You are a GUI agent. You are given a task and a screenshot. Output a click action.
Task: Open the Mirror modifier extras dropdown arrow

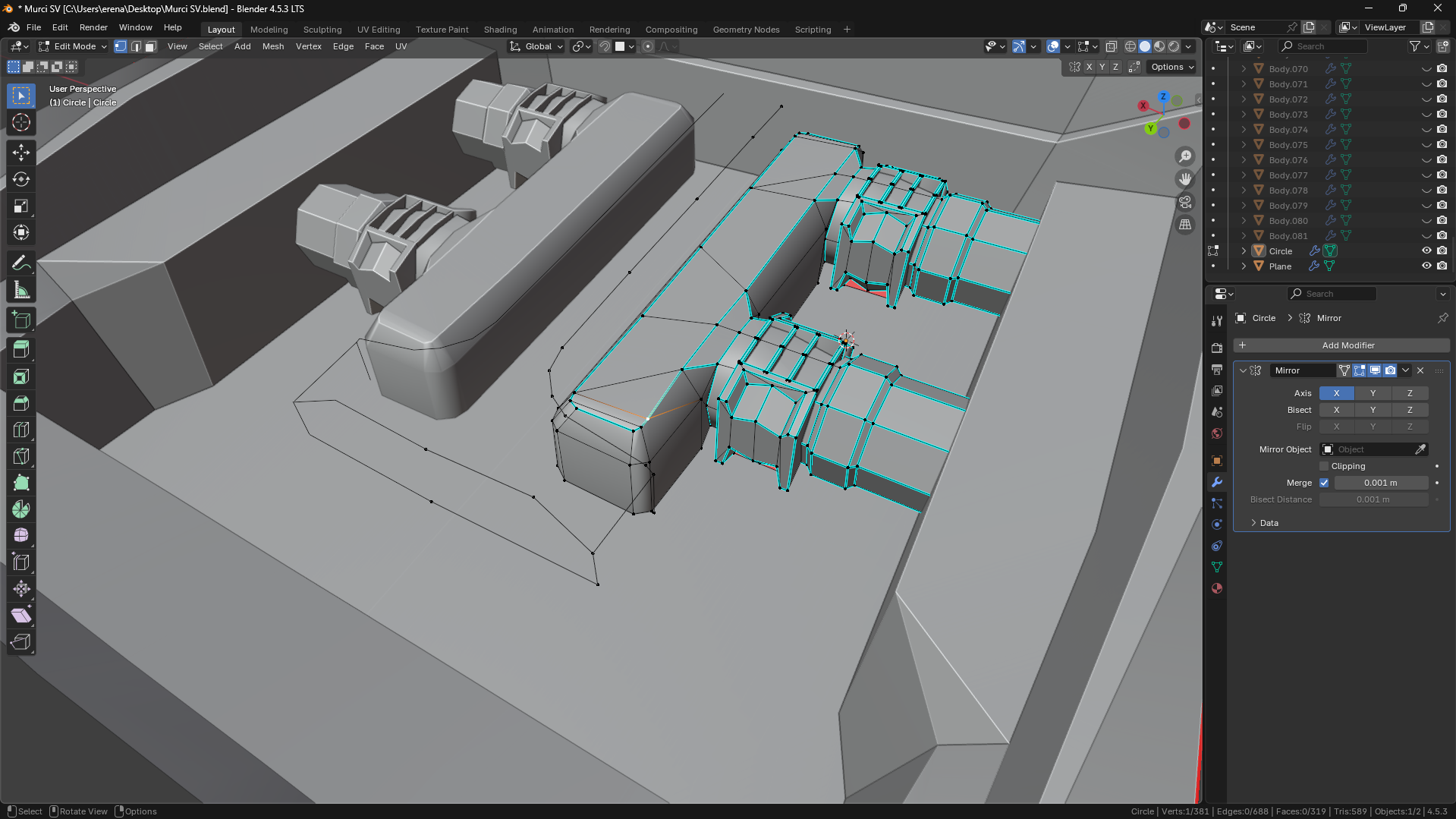1406,370
